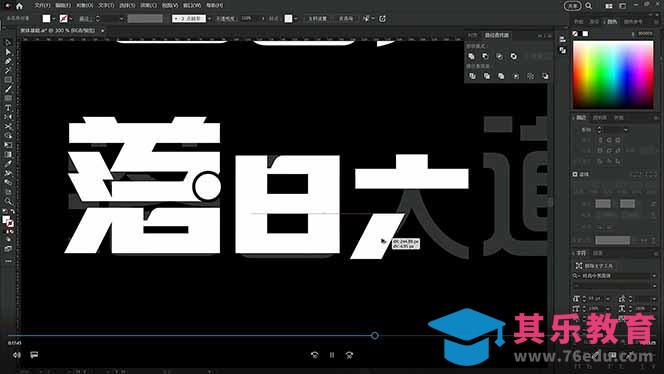Viewport: 664px width, 374px height.
Task: Select the Rectangle tool
Action: [x=8, y=80]
